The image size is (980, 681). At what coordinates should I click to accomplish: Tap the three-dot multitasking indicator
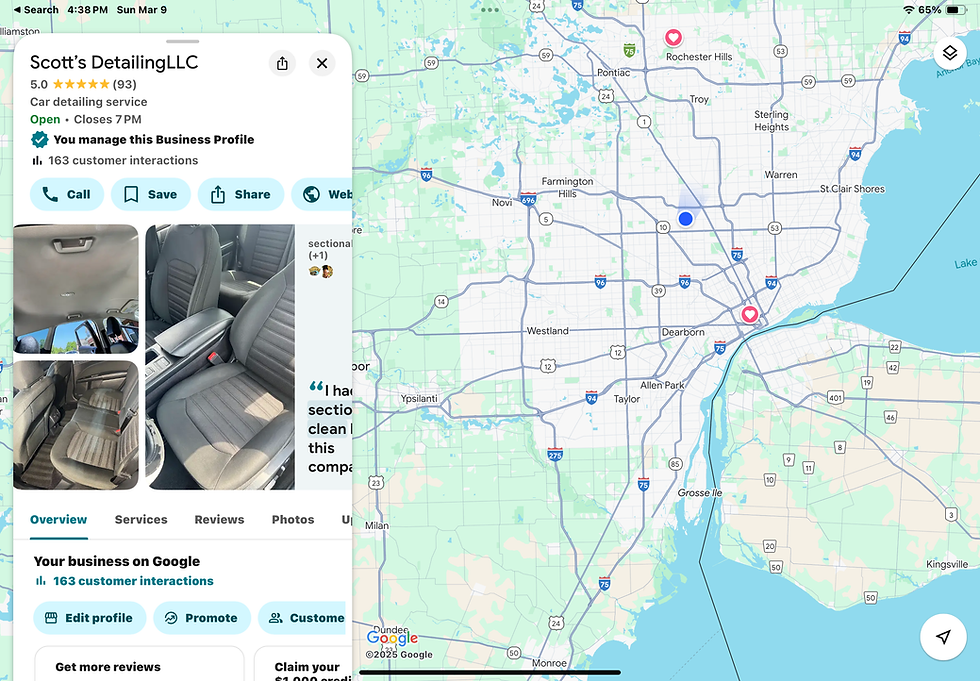tap(490, 10)
